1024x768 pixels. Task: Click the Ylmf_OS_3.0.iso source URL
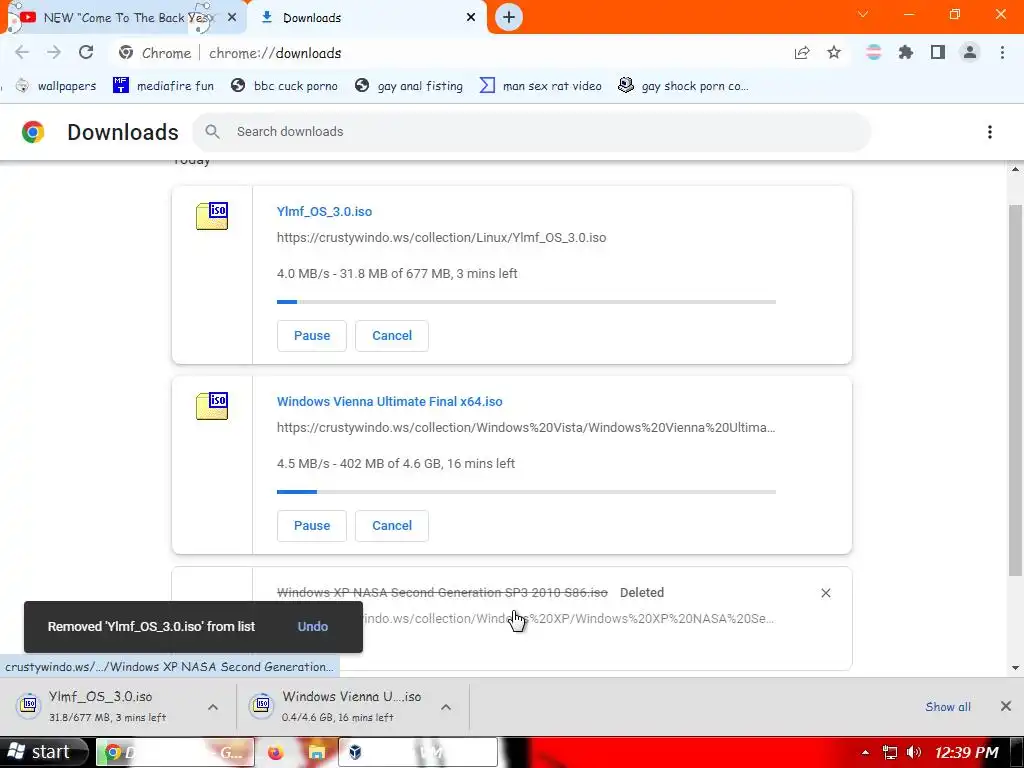point(441,238)
